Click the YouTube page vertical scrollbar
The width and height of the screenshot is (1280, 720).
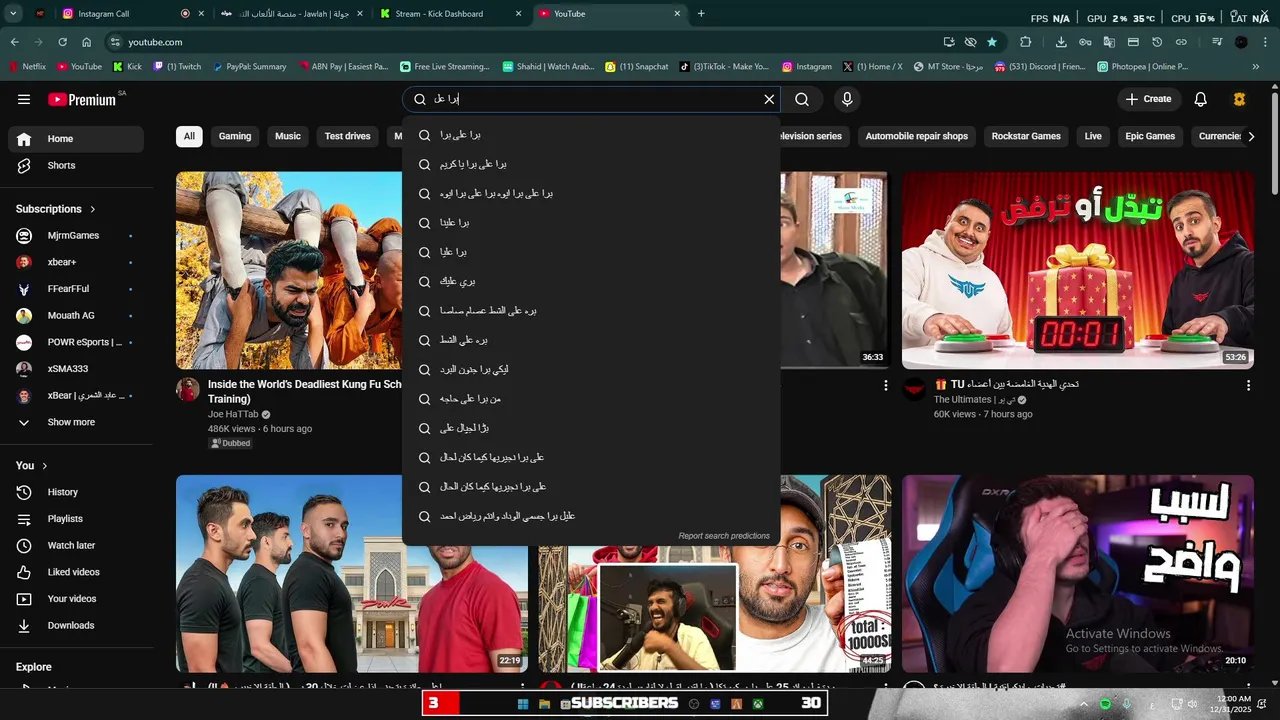pos(1274,145)
